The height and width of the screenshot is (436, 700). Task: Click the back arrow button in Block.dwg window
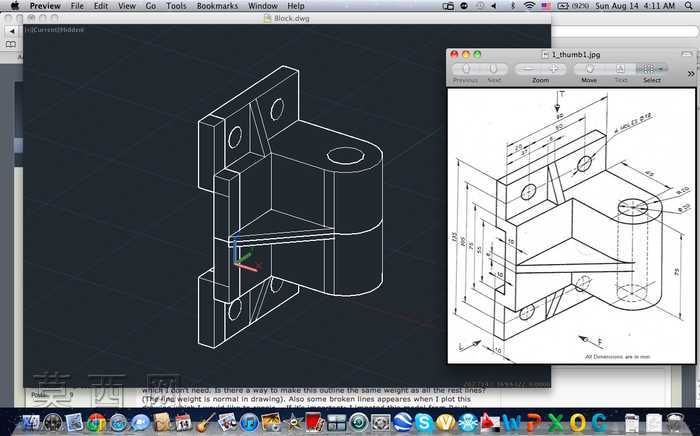[x=12, y=31]
